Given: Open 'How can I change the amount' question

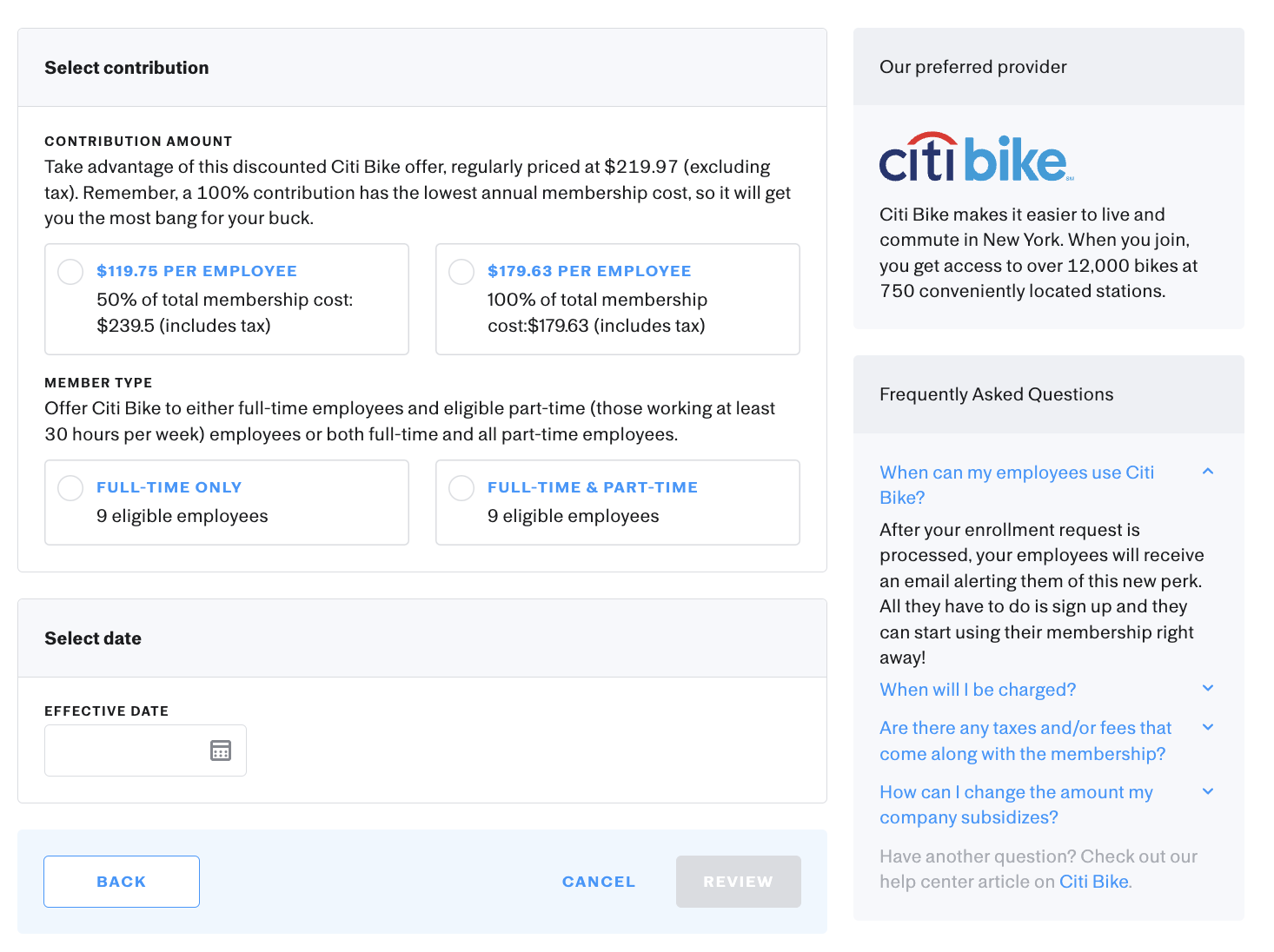Looking at the screenshot, I should (x=1016, y=804).
